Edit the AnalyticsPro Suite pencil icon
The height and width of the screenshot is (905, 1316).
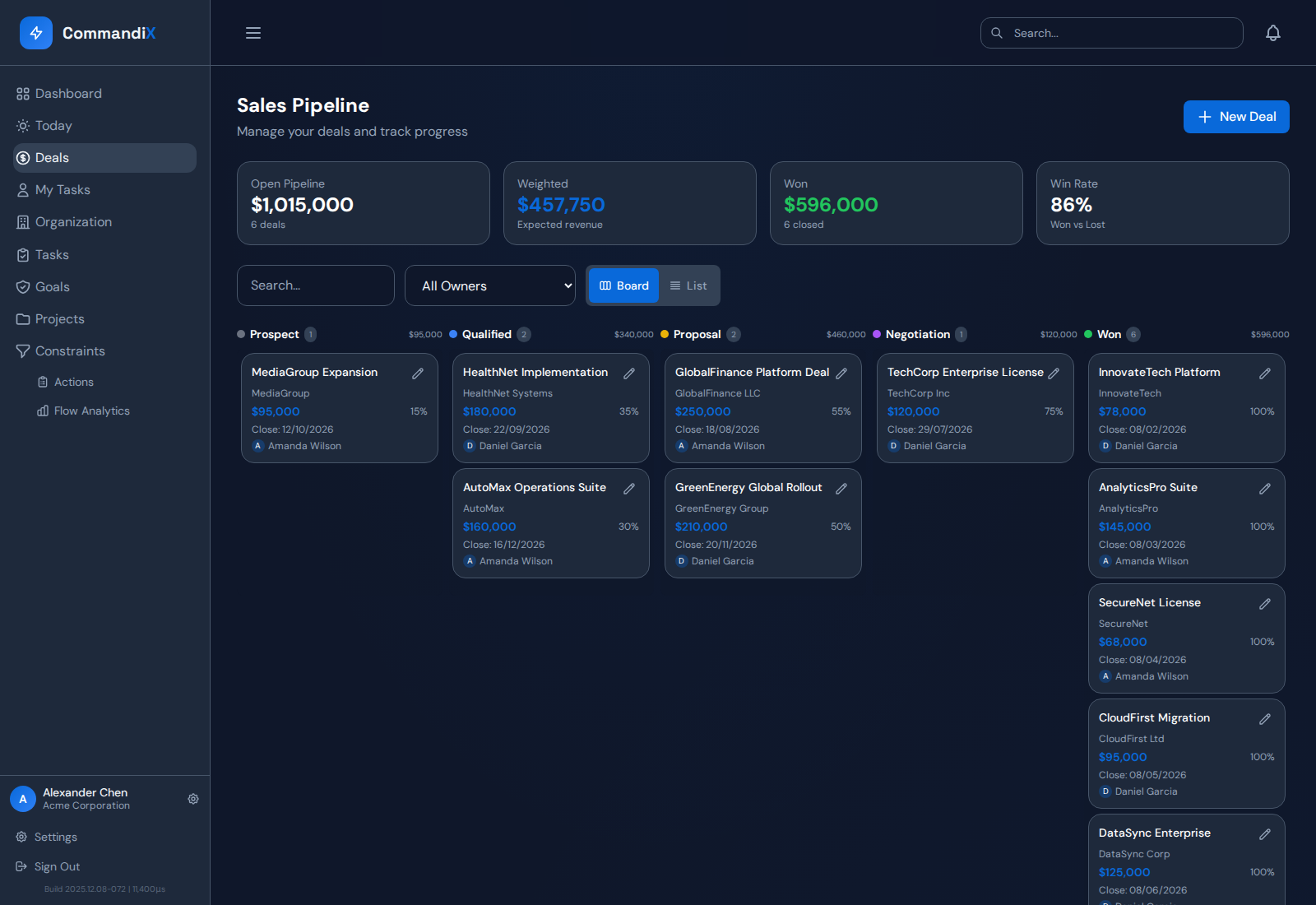pyautogui.click(x=1265, y=489)
